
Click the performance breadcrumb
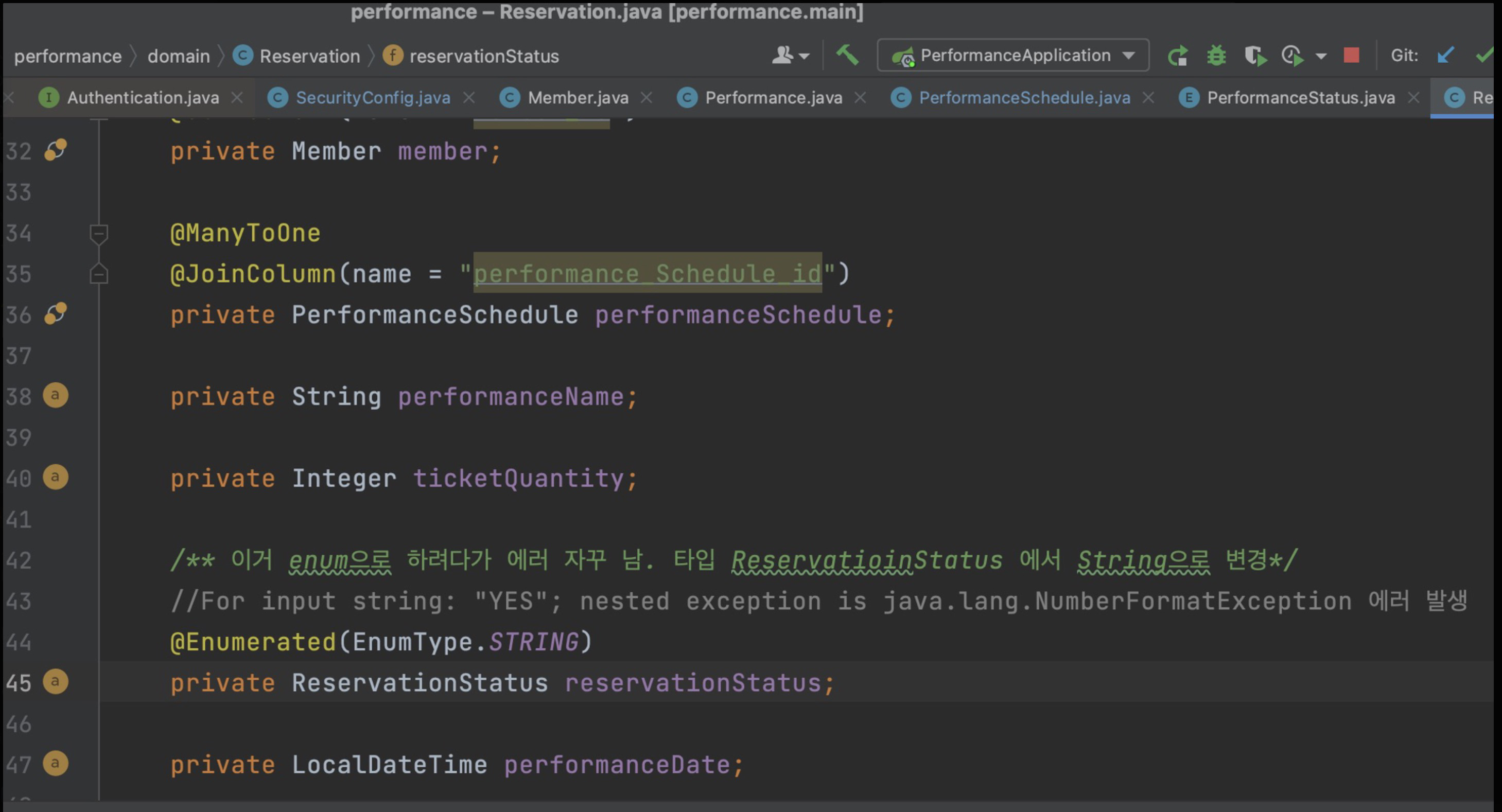click(x=67, y=56)
